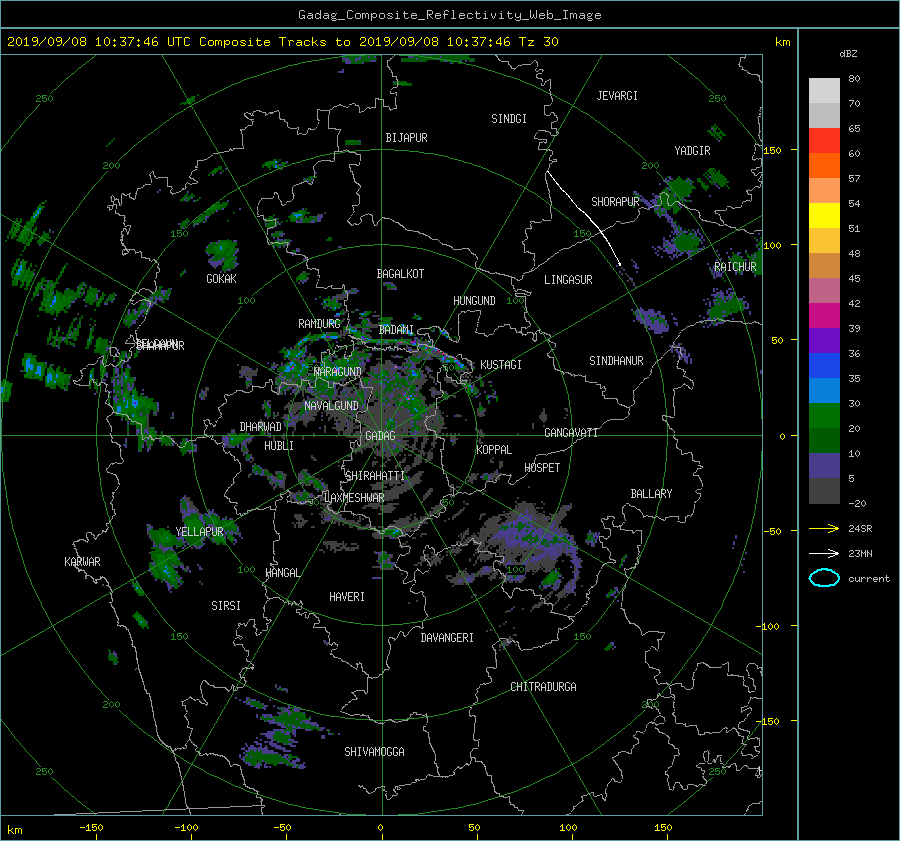Click the LAXMESHWAR city label
The image size is (900, 841).
point(354,498)
